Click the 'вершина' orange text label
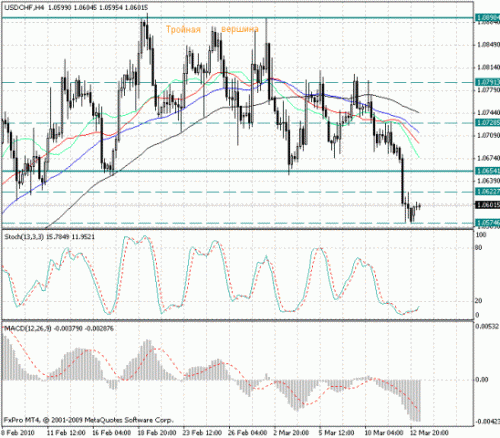The width and height of the screenshot is (500, 438). click(x=240, y=29)
